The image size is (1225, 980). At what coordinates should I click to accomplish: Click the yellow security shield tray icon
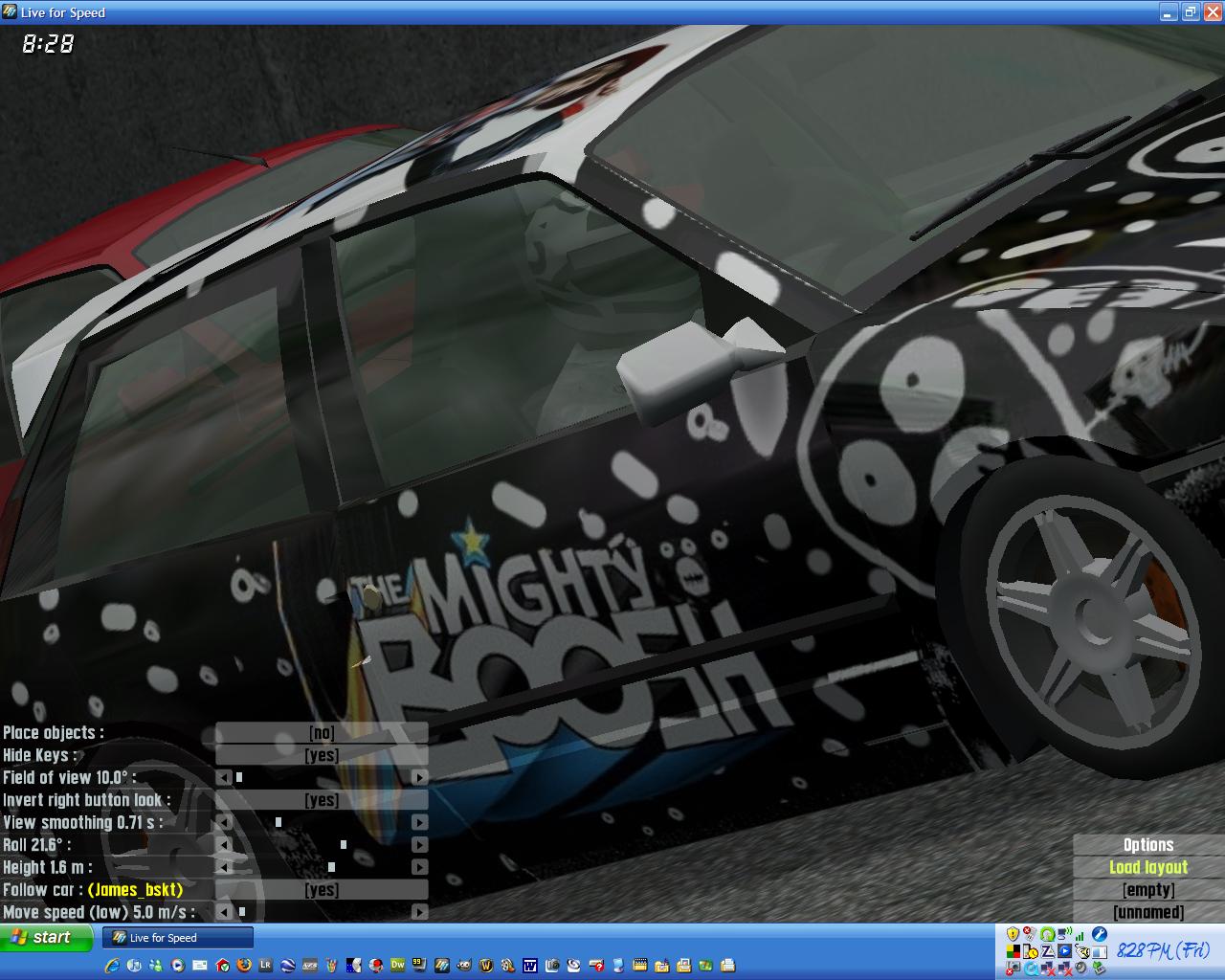pos(1013,934)
